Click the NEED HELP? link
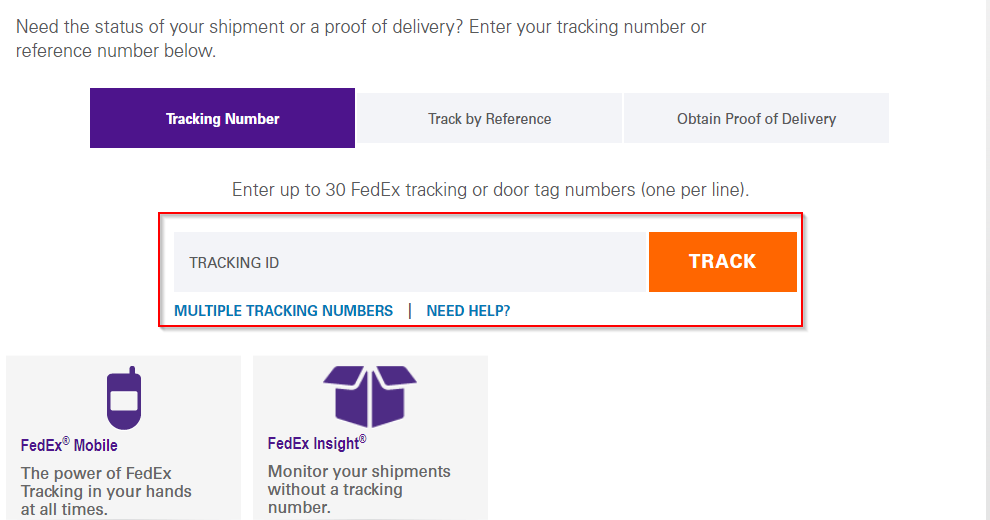 (x=468, y=311)
